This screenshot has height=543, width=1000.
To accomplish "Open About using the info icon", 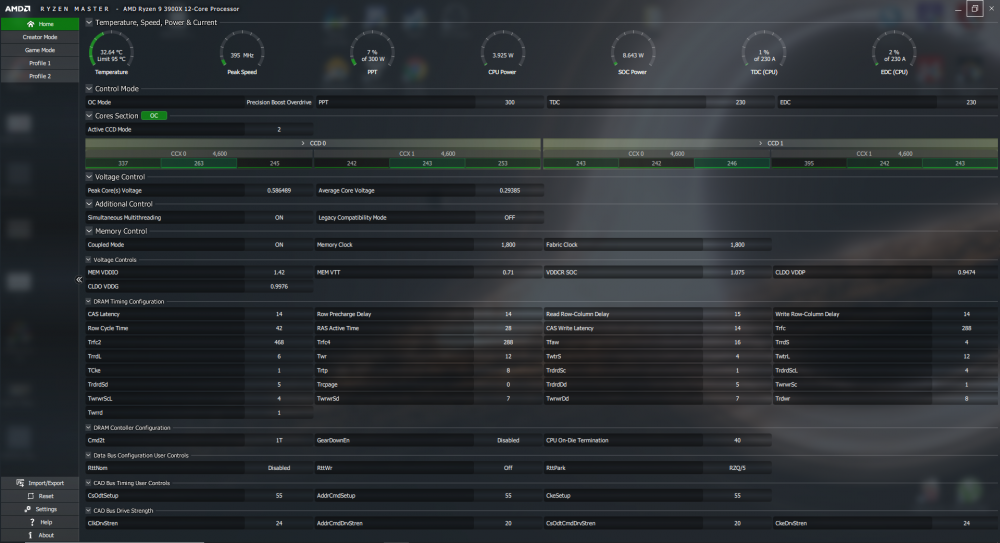I will (x=30, y=535).
